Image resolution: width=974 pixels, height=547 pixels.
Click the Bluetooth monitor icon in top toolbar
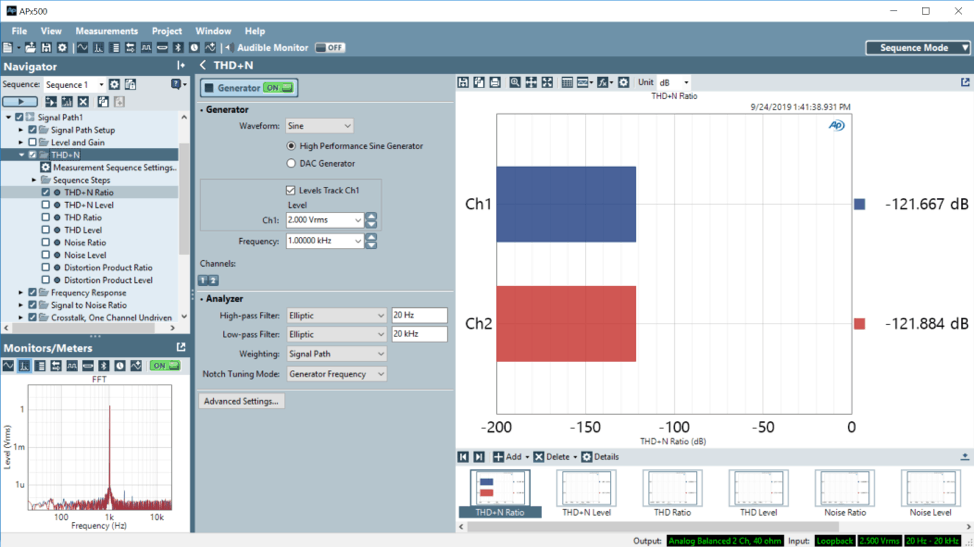(179, 48)
